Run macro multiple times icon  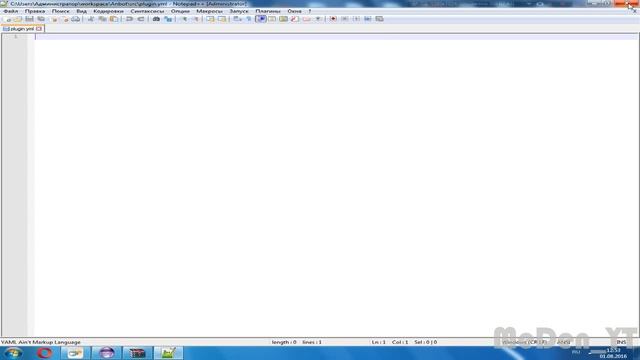coord(367,19)
